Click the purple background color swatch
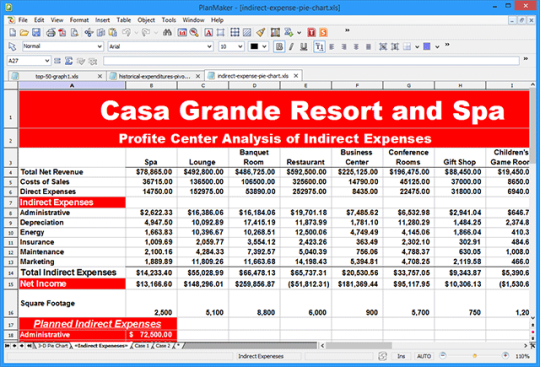This screenshot has width=540, height=367. coord(427,46)
